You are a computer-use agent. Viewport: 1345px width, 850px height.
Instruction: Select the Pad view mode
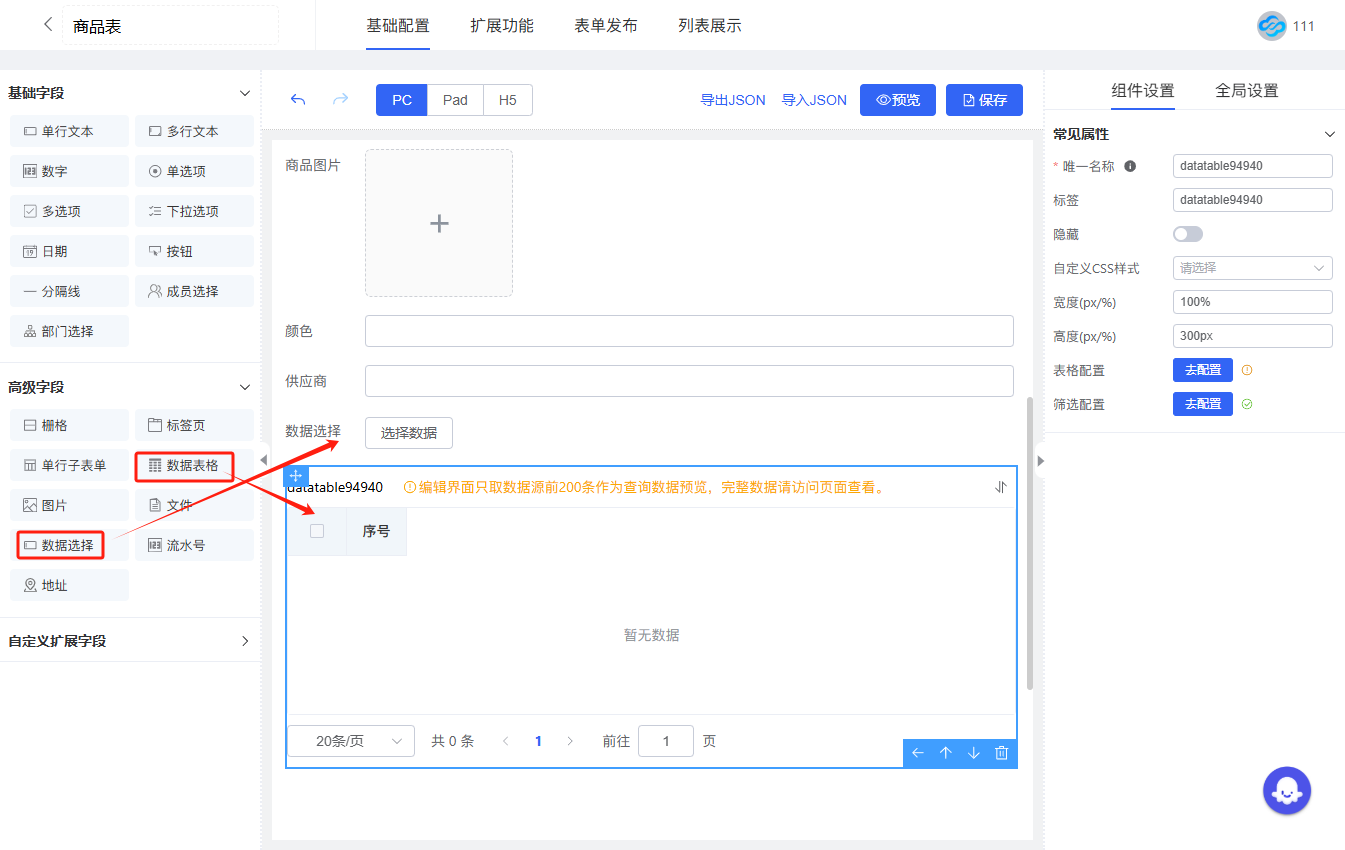pyautogui.click(x=455, y=100)
